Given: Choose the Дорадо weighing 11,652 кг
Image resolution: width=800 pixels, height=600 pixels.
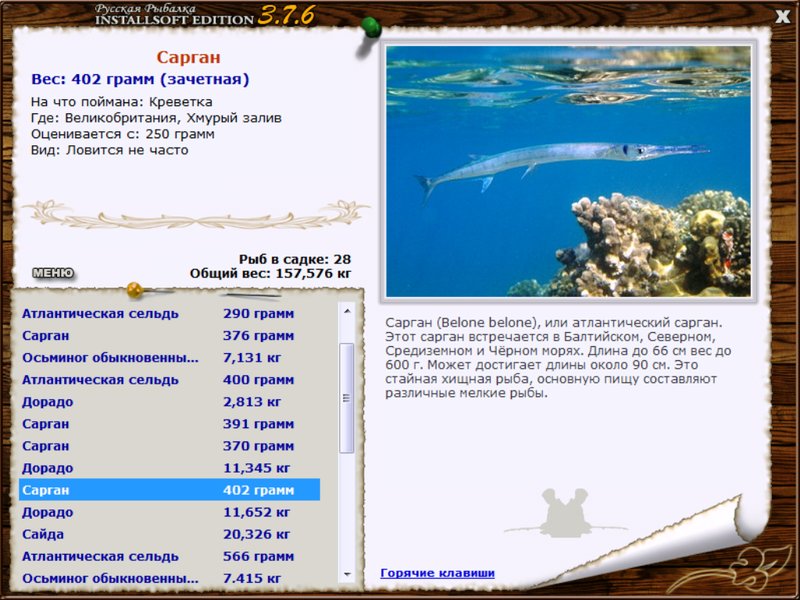Looking at the screenshot, I should tap(169, 512).
